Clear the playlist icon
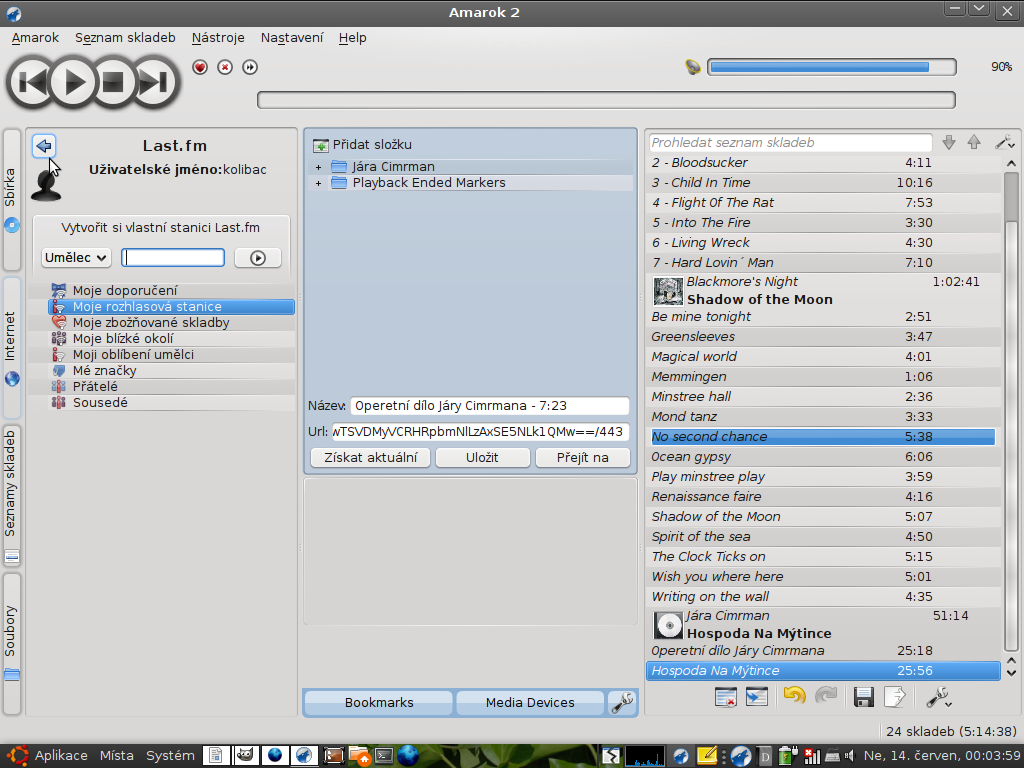The image size is (1024, 768). pos(726,697)
